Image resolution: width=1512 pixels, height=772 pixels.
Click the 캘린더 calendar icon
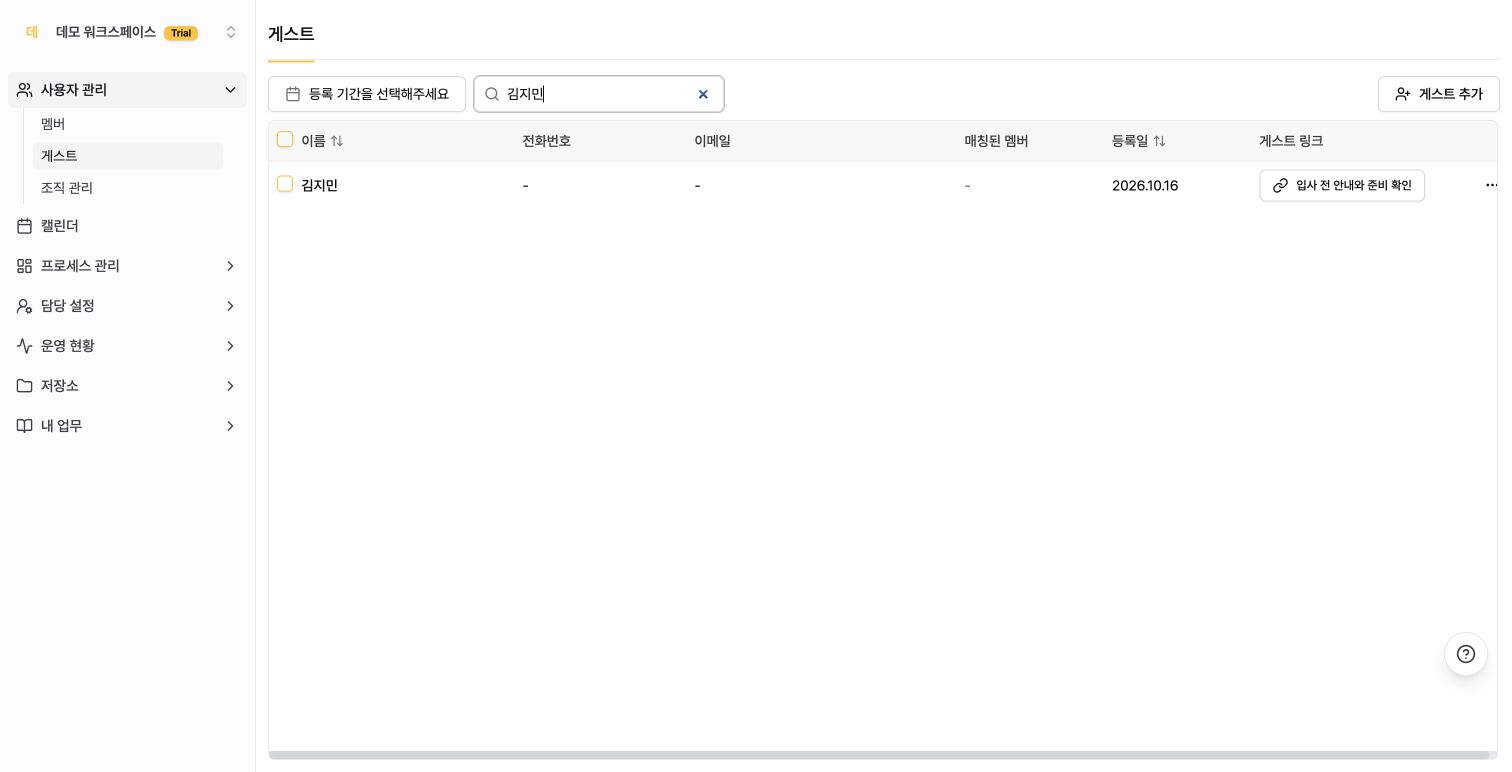click(25, 226)
